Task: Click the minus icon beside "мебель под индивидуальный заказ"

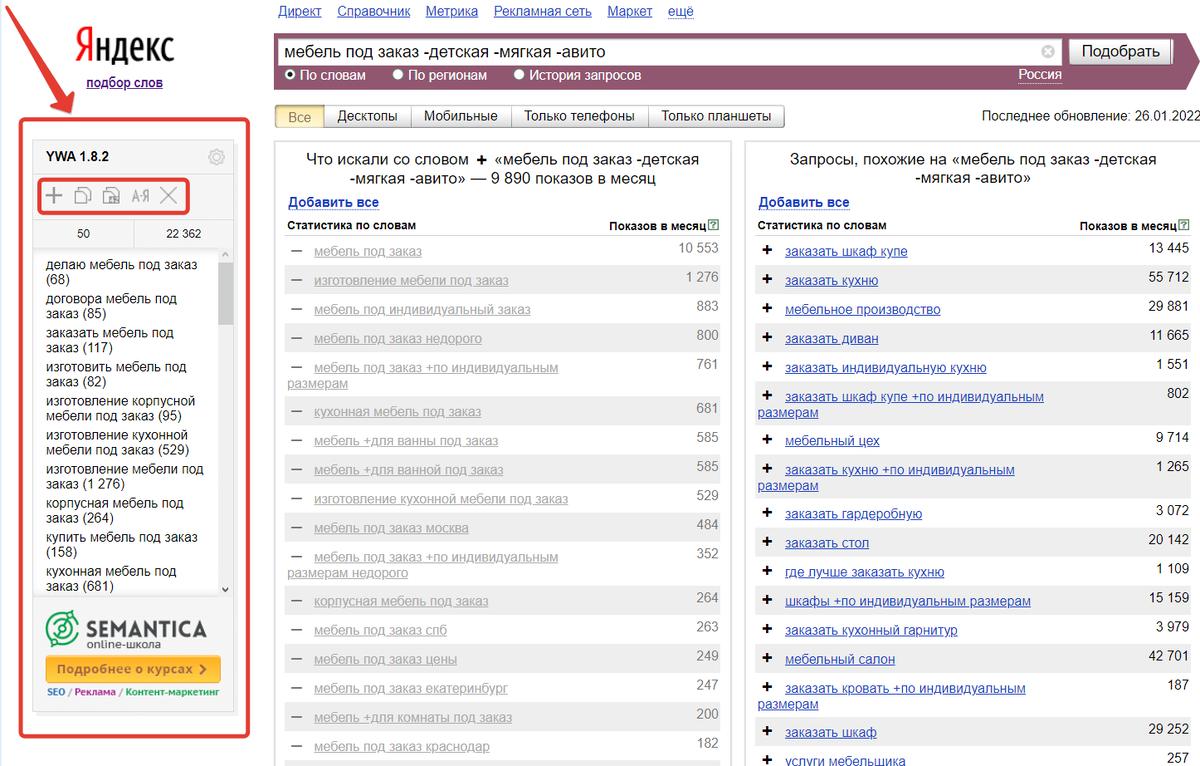Action: (297, 309)
